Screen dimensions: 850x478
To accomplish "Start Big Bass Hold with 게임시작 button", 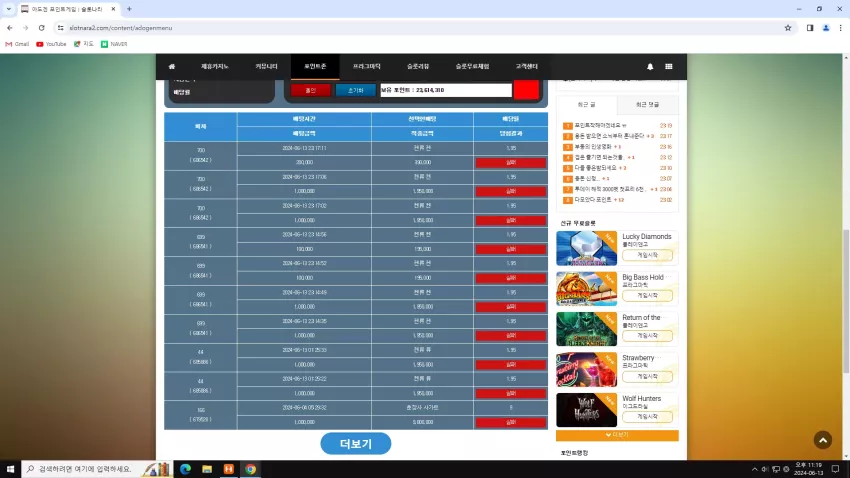I will (x=647, y=295).
